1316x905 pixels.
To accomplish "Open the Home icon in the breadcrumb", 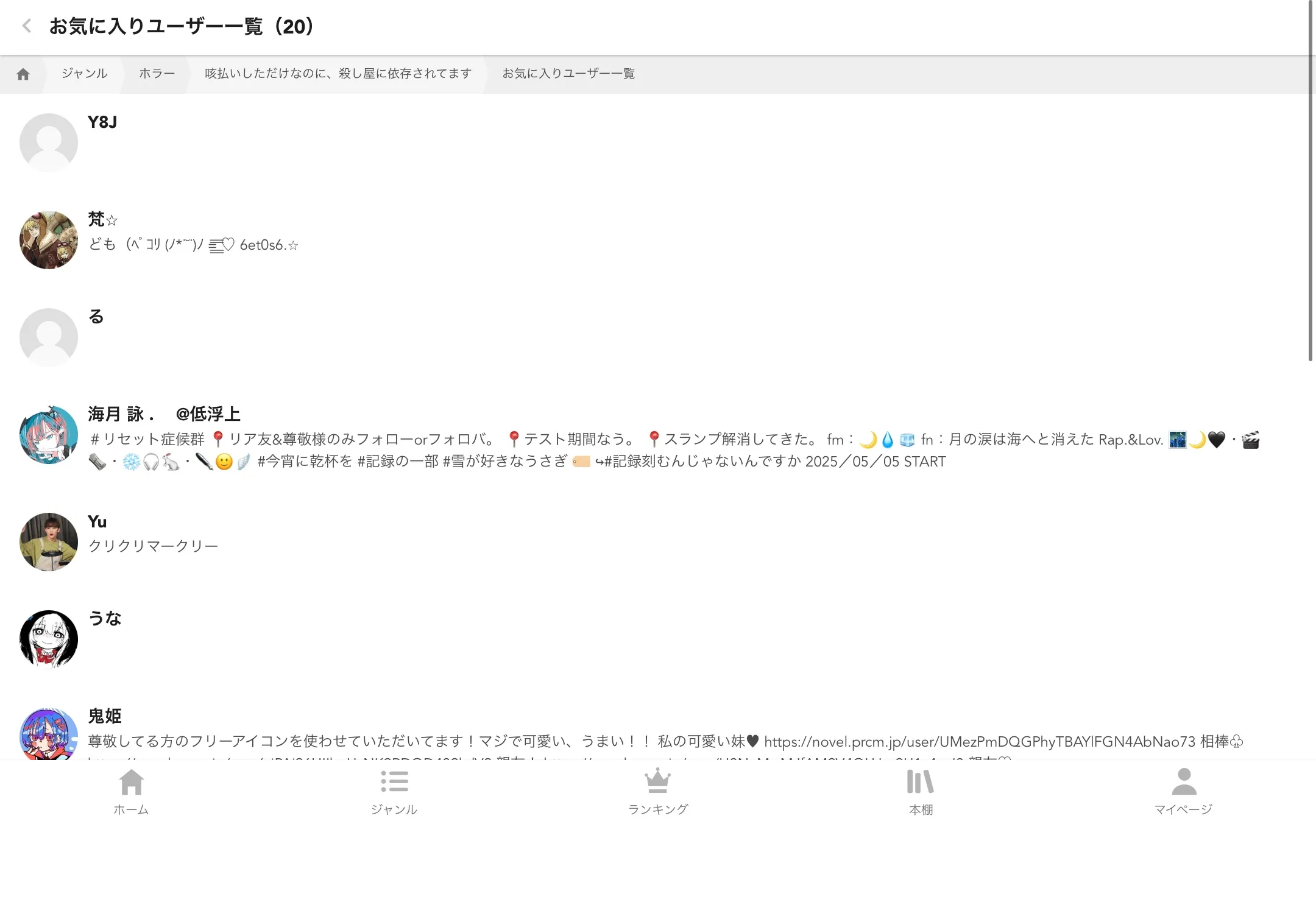I will (x=24, y=73).
